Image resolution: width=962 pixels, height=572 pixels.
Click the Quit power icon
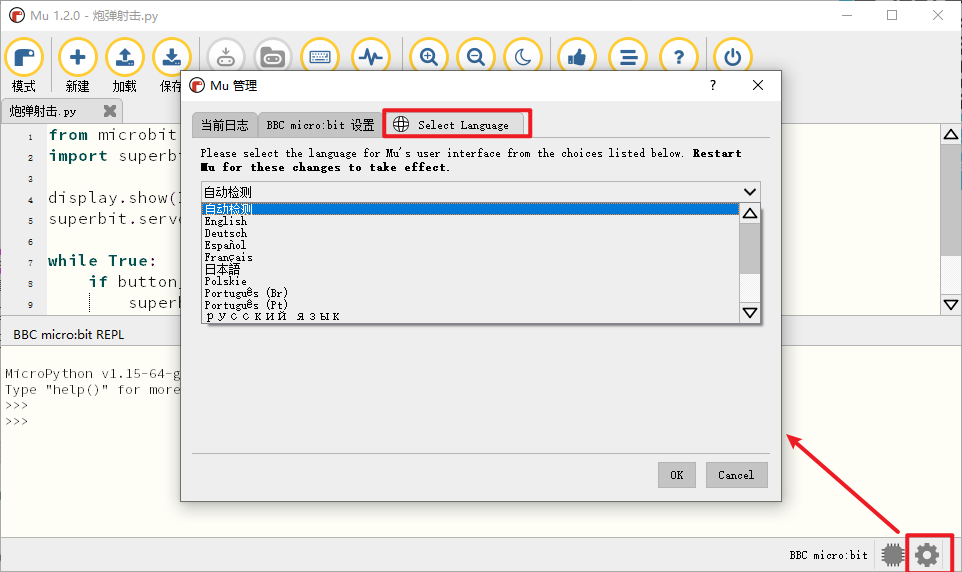732,58
